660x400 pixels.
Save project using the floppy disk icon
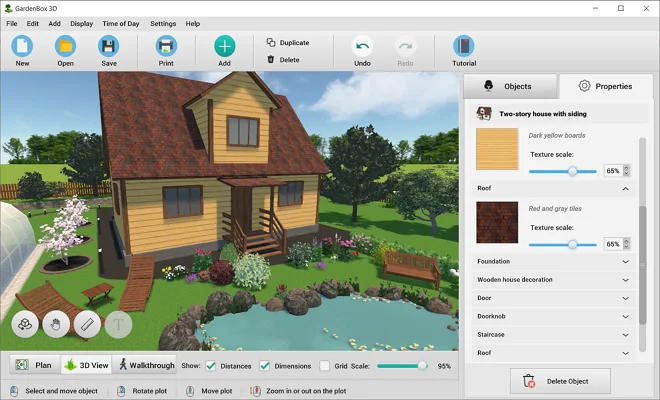pos(109,46)
